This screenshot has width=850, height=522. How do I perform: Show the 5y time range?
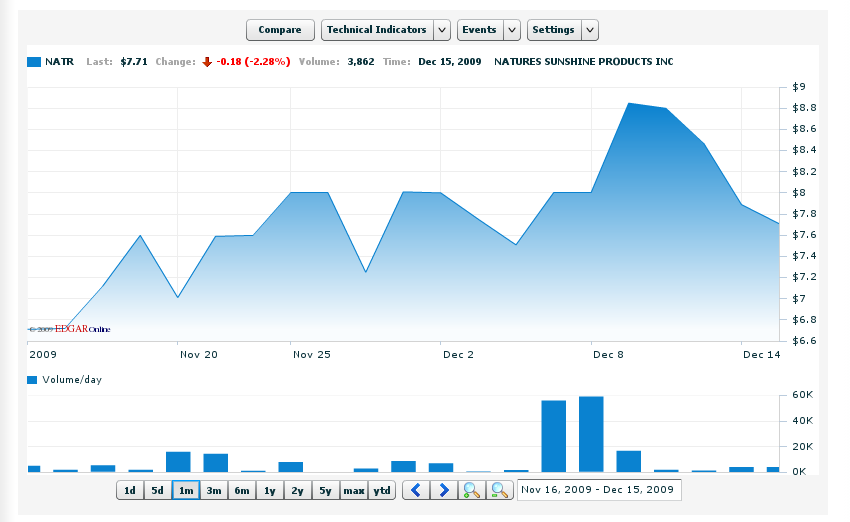pyautogui.click(x=325, y=491)
